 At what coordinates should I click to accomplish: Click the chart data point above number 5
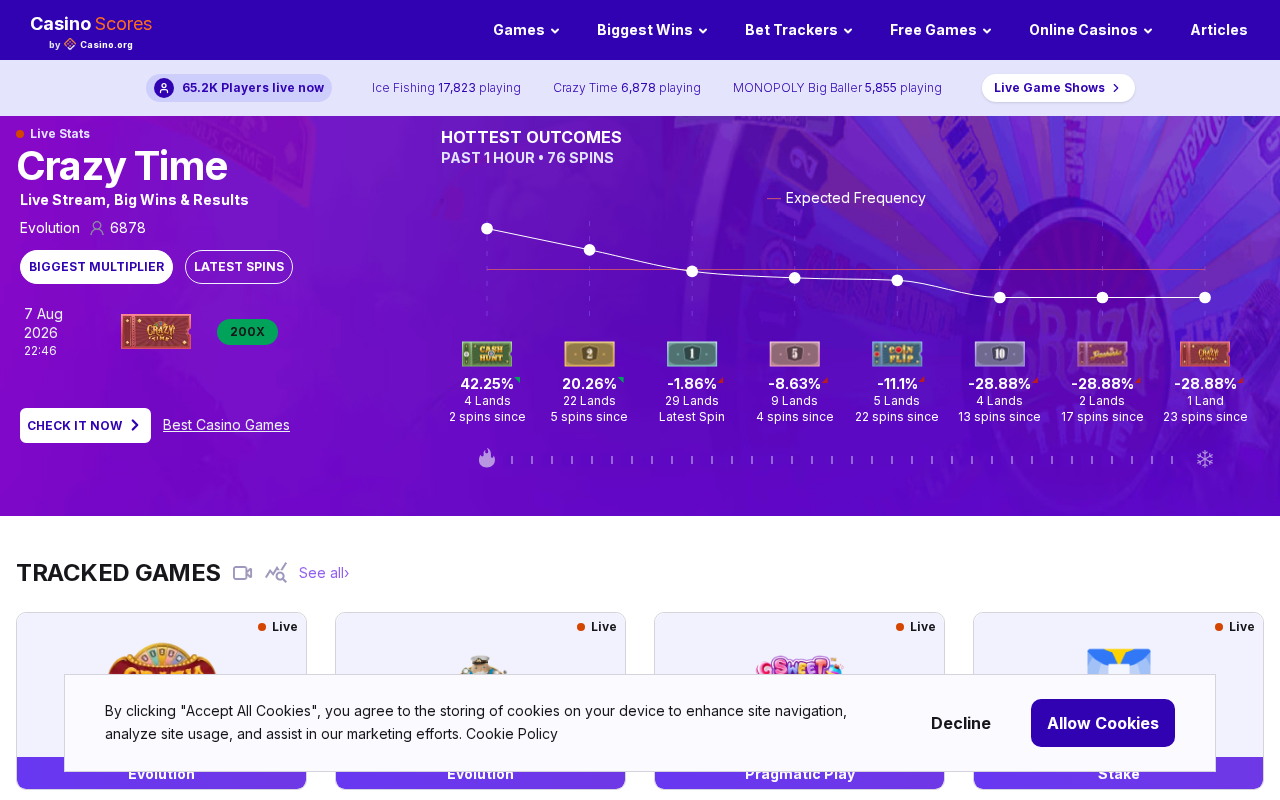795,278
